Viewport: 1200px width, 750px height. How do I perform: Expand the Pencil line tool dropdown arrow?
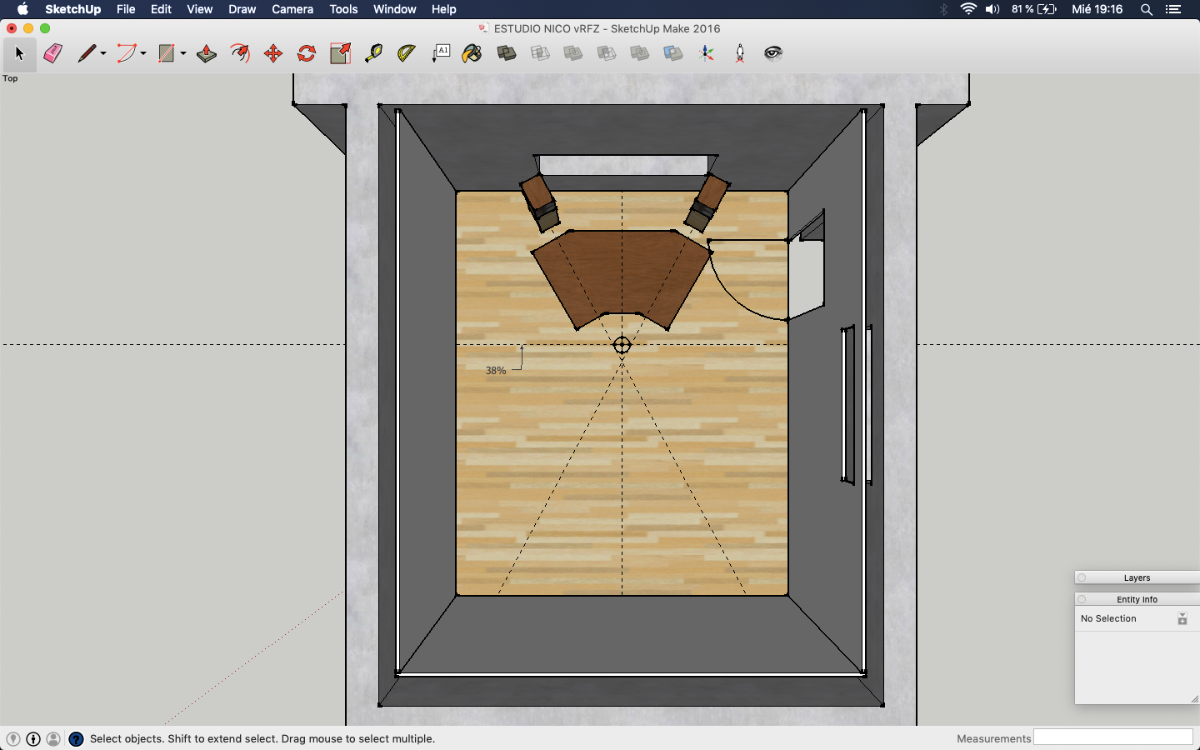pos(103,54)
